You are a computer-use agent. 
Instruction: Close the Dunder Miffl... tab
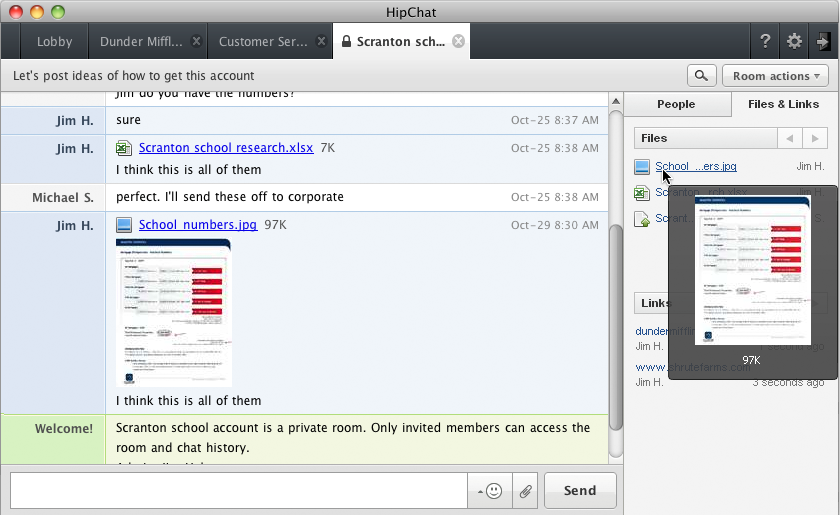click(x=197, y=41)
